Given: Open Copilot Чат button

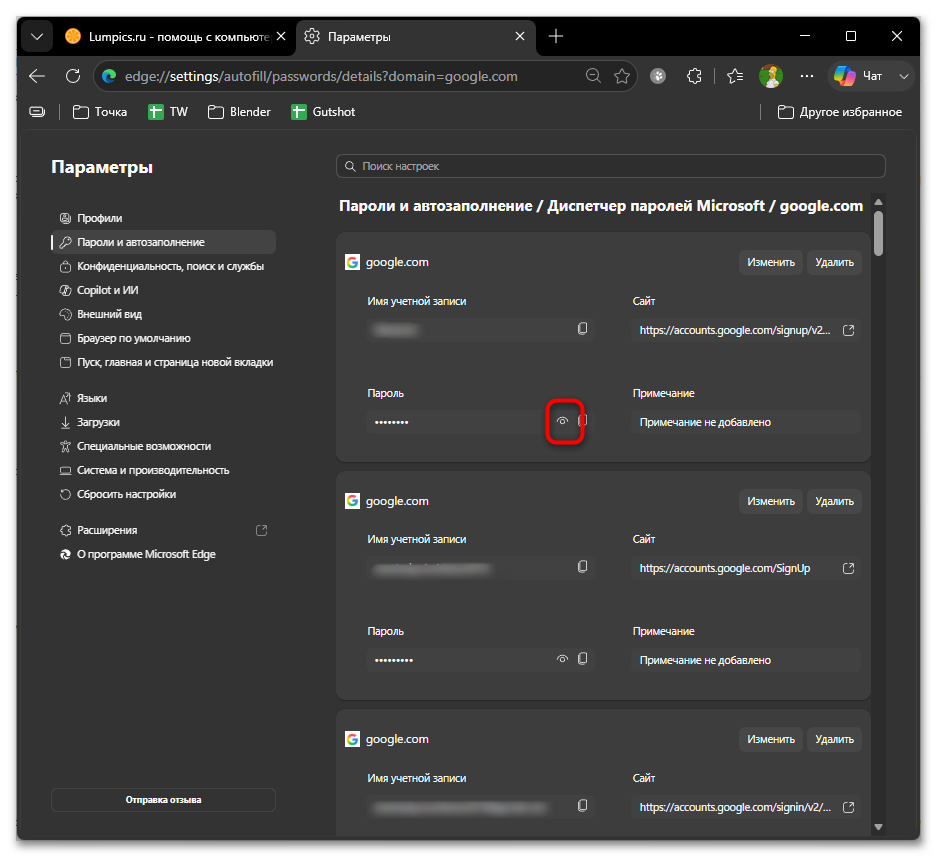Looking at the screenshot, I should point(859,76).
